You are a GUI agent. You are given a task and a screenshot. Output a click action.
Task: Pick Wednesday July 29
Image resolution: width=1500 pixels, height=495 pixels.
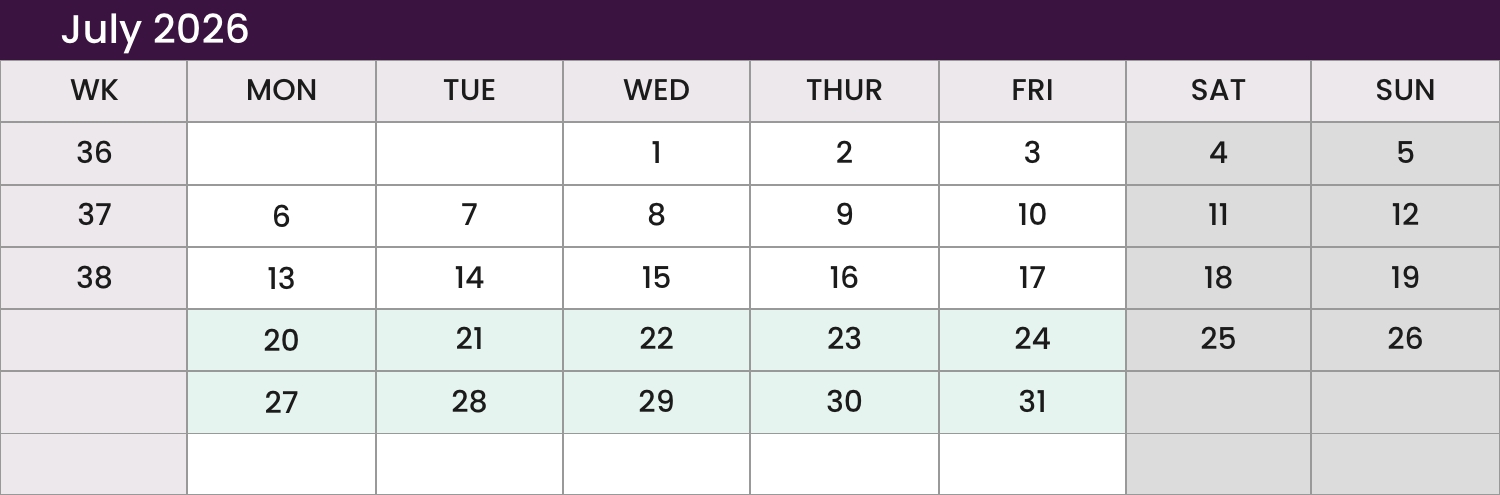click(656, 402)
